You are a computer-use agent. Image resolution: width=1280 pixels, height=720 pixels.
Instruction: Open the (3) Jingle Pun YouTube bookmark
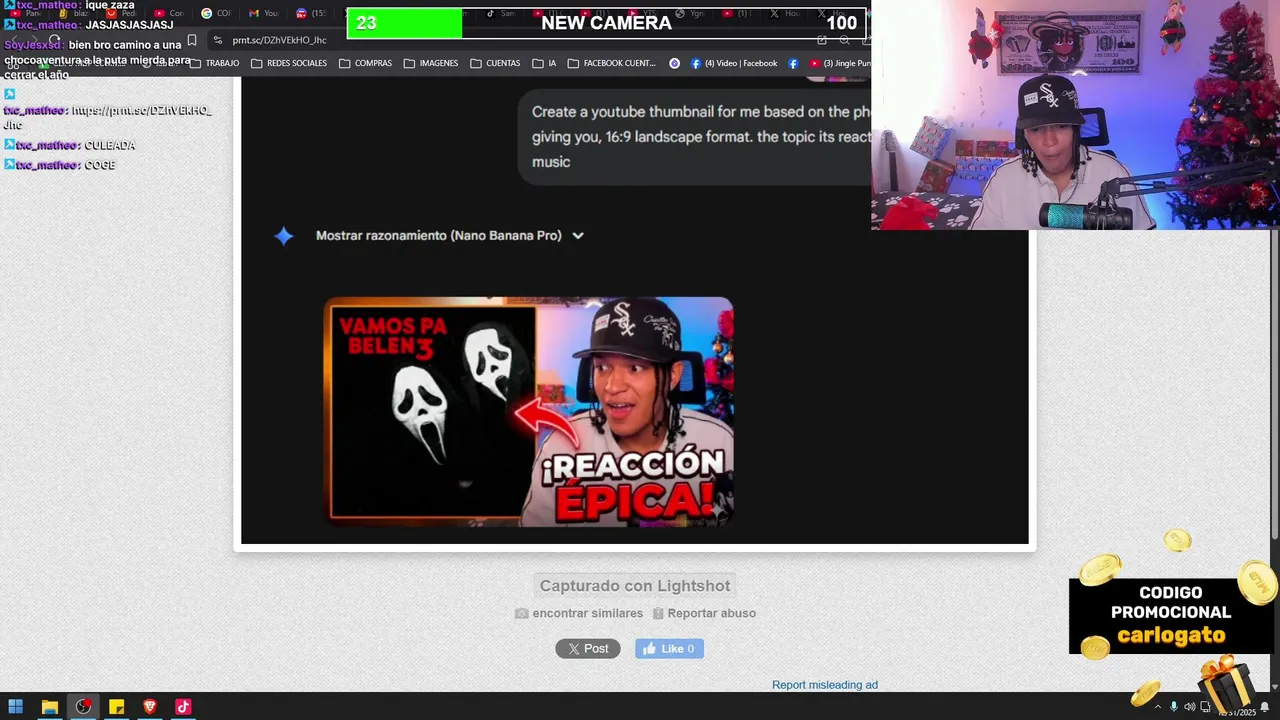coord(840,63)
